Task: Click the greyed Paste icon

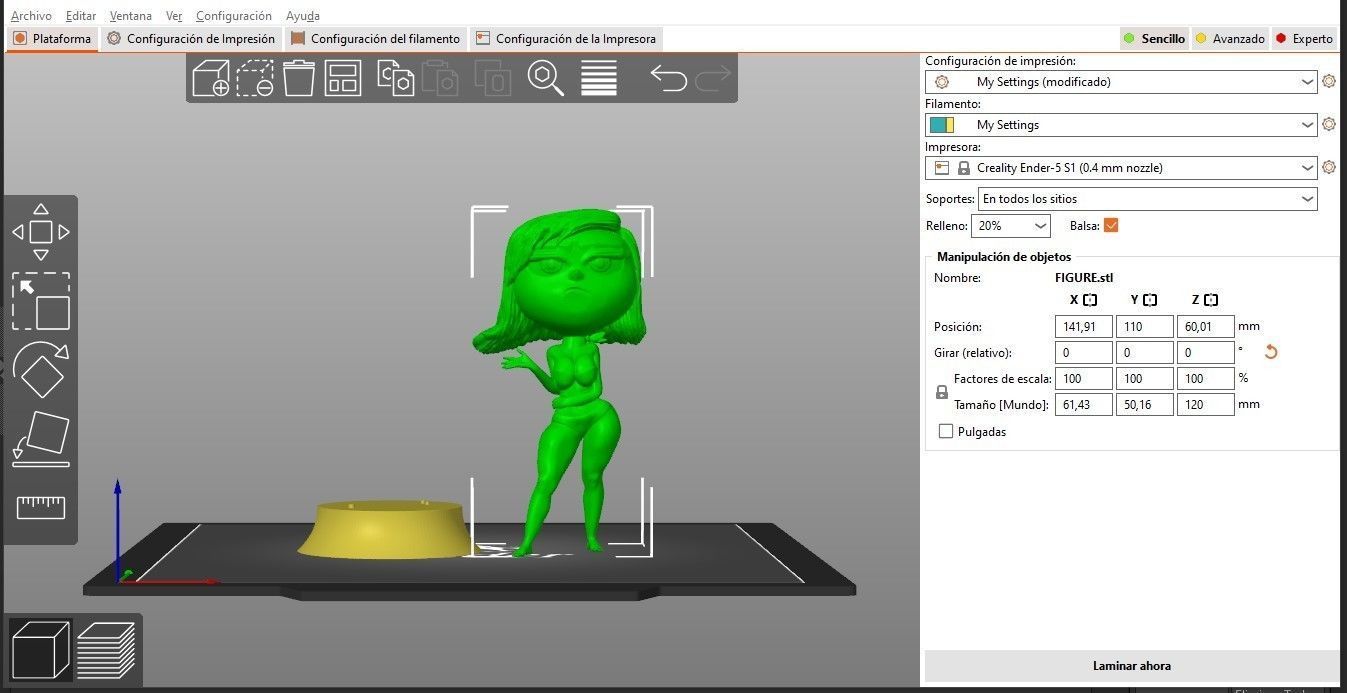Action: (x=440, y=78)
